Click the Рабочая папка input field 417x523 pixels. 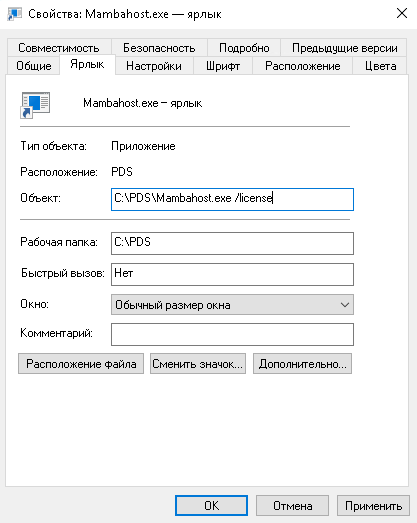[232, 243]
